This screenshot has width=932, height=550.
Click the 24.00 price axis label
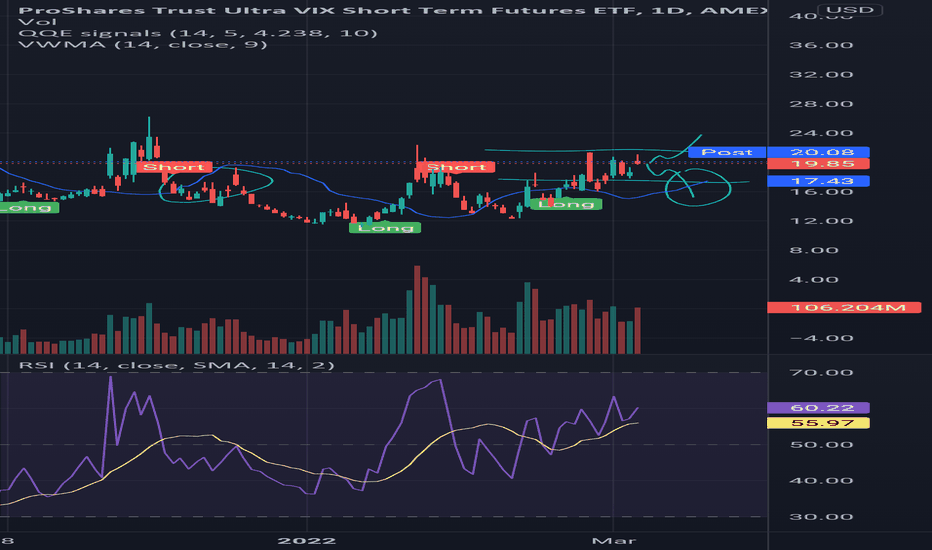pos(821,133)
